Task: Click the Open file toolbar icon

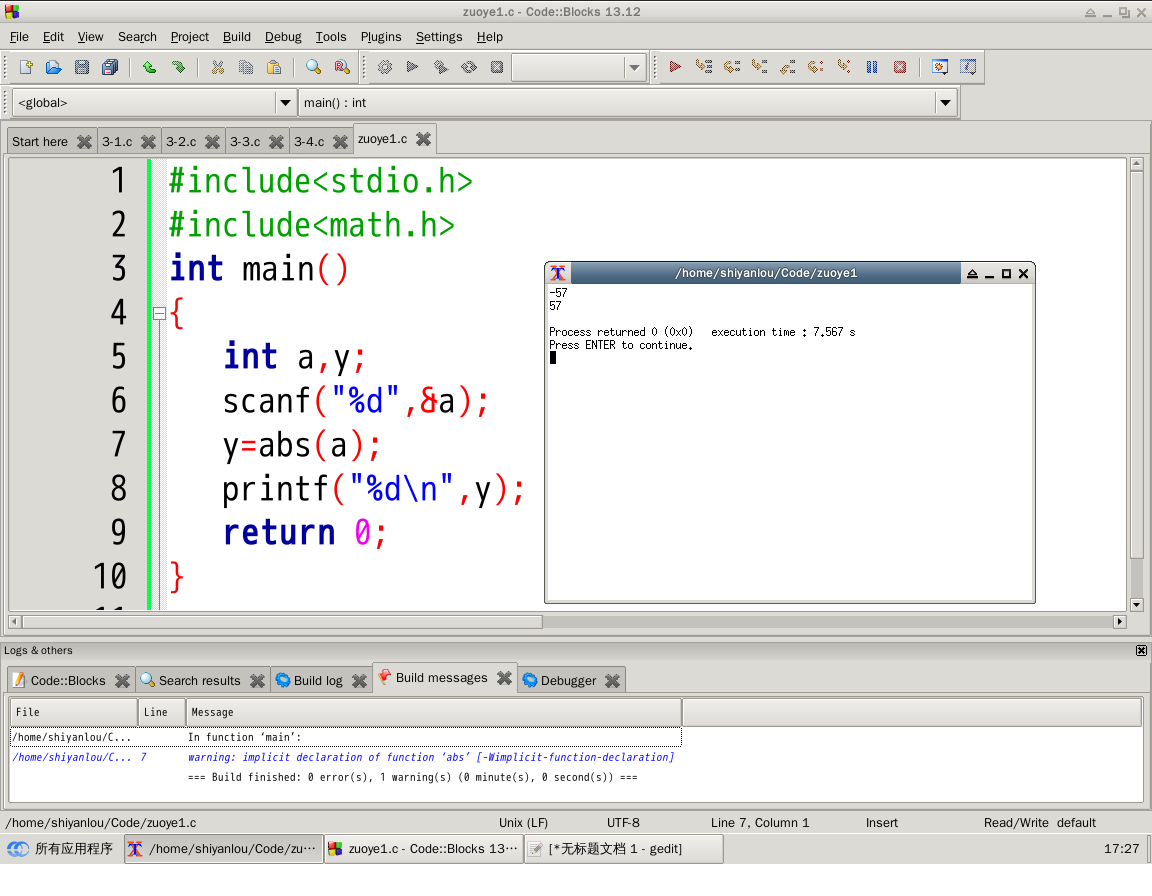Action: [54, 67]
